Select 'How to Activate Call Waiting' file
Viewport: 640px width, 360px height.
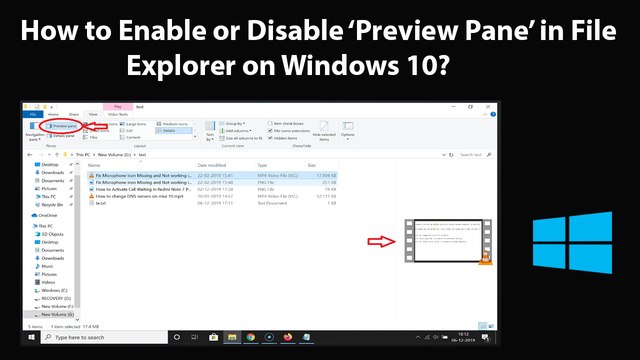tap(212, 189)
